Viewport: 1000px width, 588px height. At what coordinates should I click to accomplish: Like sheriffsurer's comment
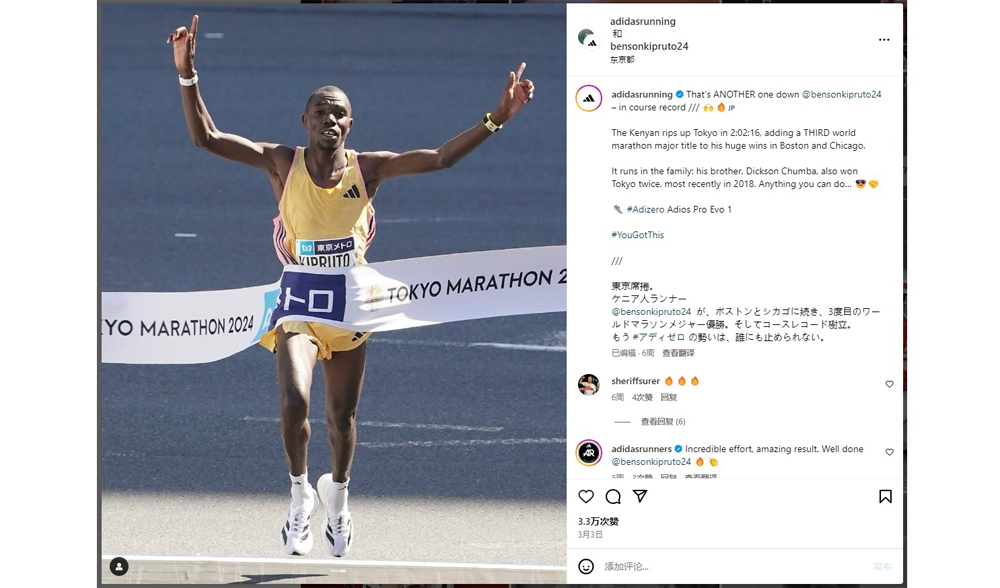coord(889,384)
